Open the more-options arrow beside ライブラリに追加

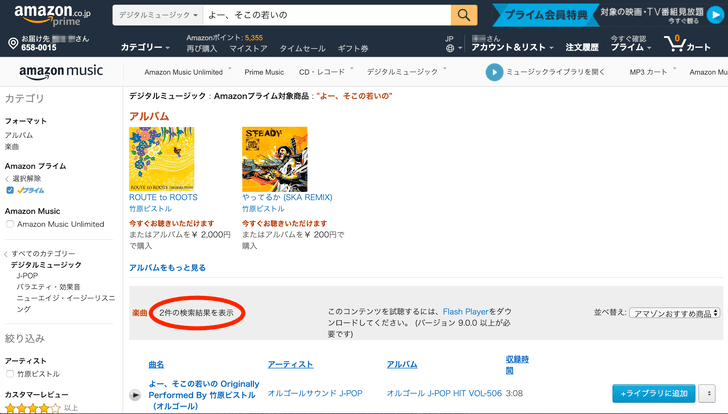click(x=708, y=394)
